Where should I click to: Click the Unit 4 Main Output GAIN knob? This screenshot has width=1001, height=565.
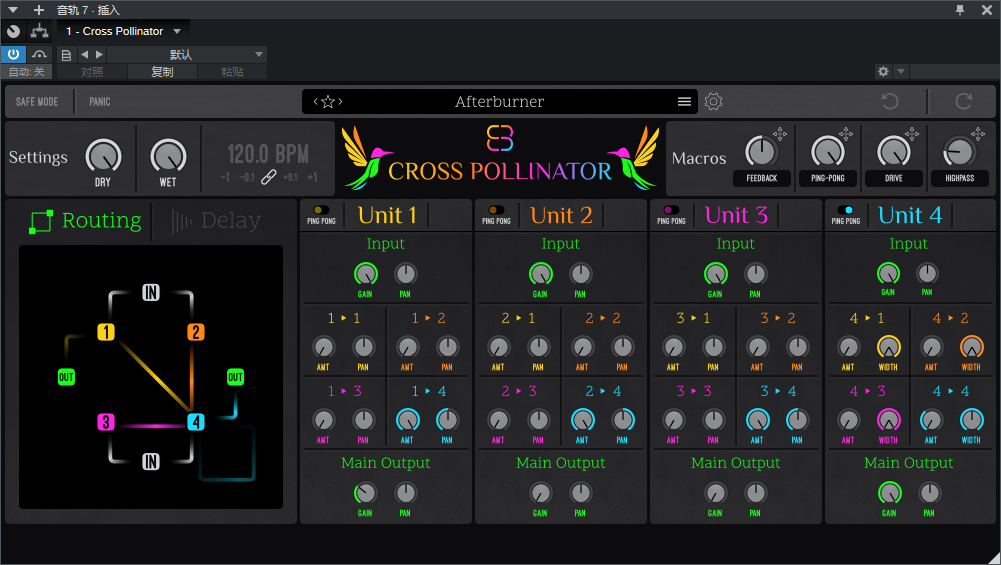point(889,493)
